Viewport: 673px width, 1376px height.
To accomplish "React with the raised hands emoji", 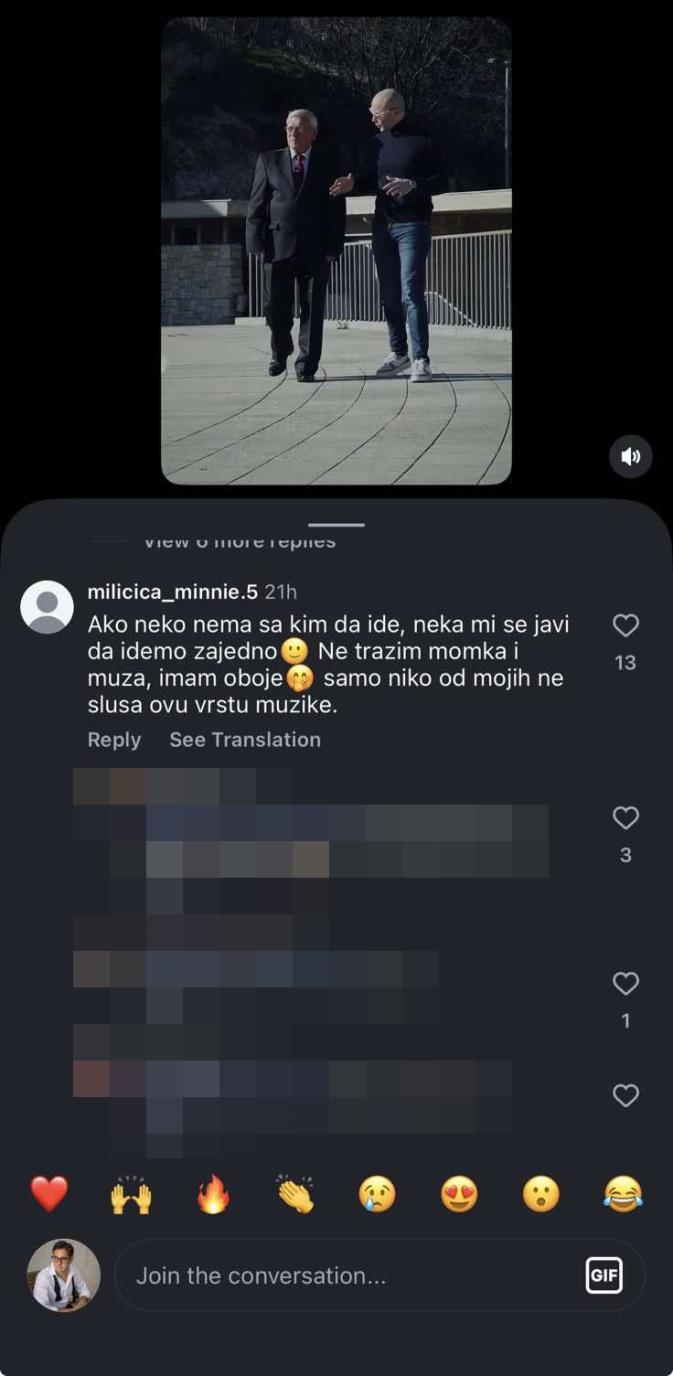I will click(131, 1194).
